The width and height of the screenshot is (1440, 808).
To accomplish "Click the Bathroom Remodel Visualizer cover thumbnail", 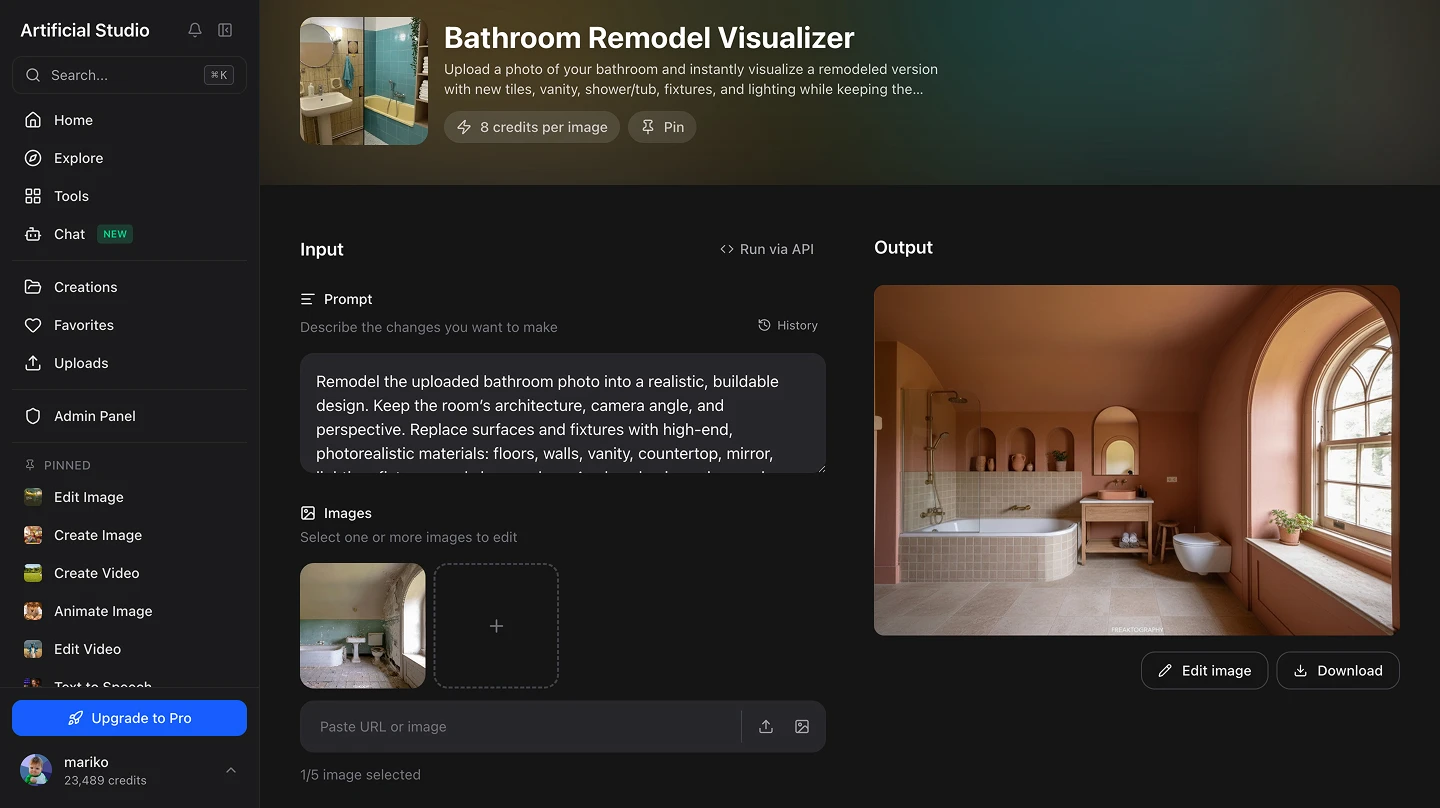I will click(364, 81).
